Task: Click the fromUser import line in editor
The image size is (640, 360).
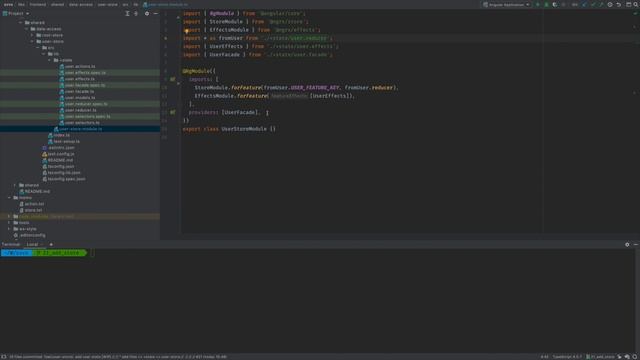Action: (258, 38)
